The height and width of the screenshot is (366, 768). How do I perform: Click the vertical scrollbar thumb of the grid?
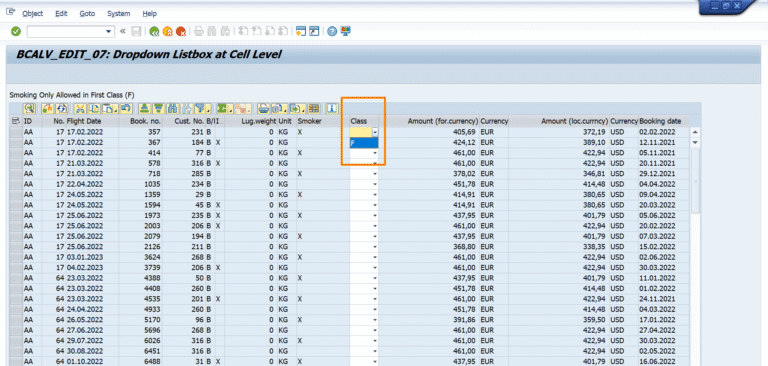[695, 180]
